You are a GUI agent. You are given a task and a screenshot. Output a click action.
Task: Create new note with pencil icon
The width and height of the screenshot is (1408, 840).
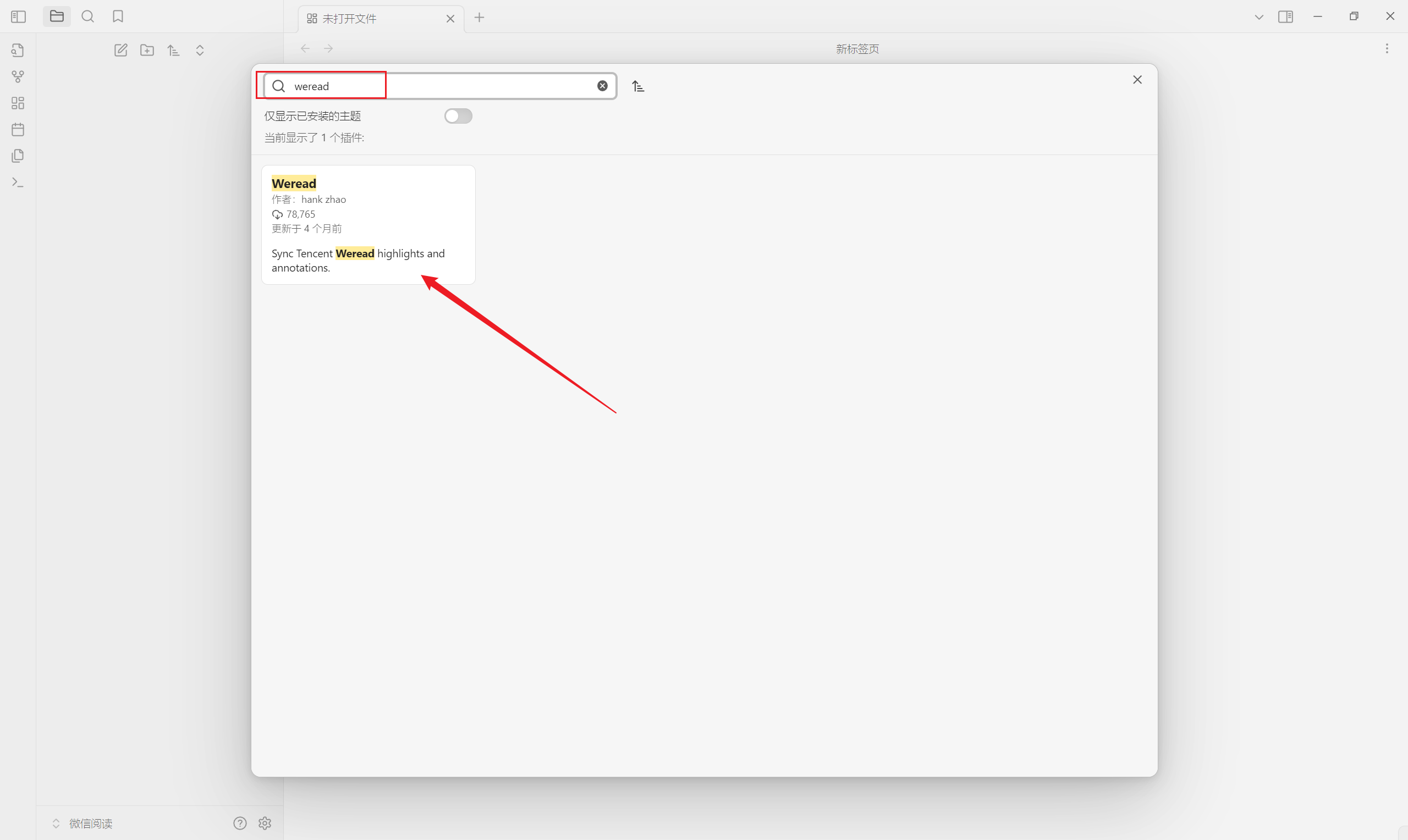(x=120, y=51)
